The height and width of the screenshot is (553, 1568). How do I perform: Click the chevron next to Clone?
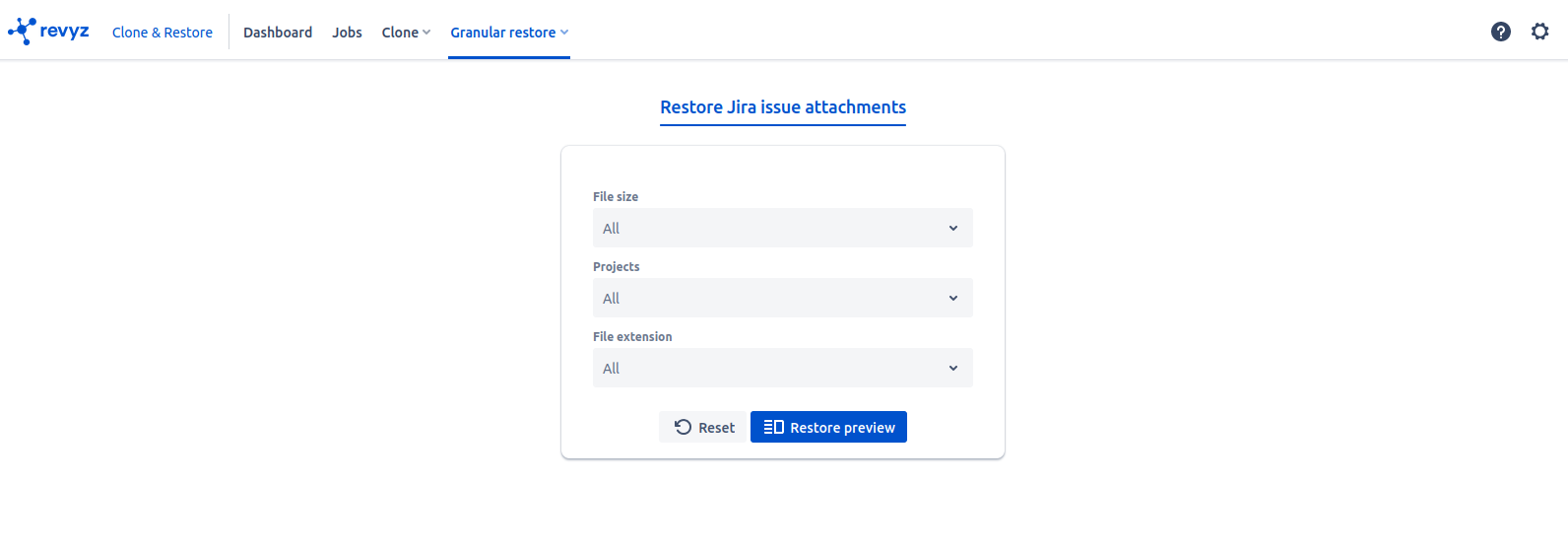[x=426, y=33]
